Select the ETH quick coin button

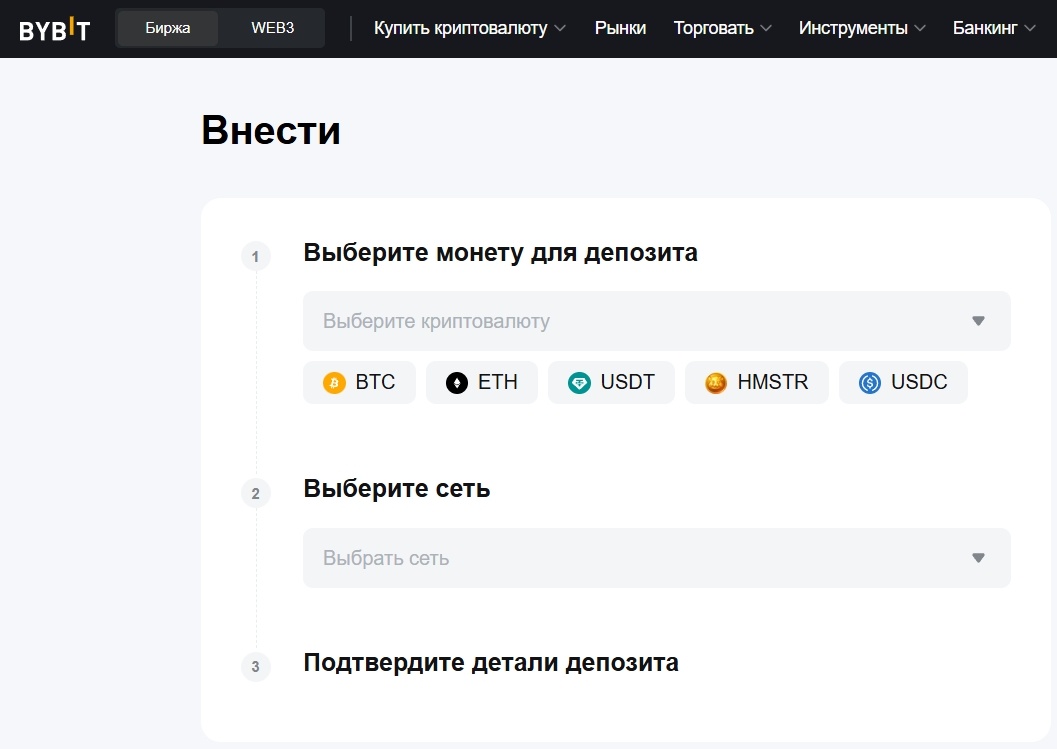[482, 382]
